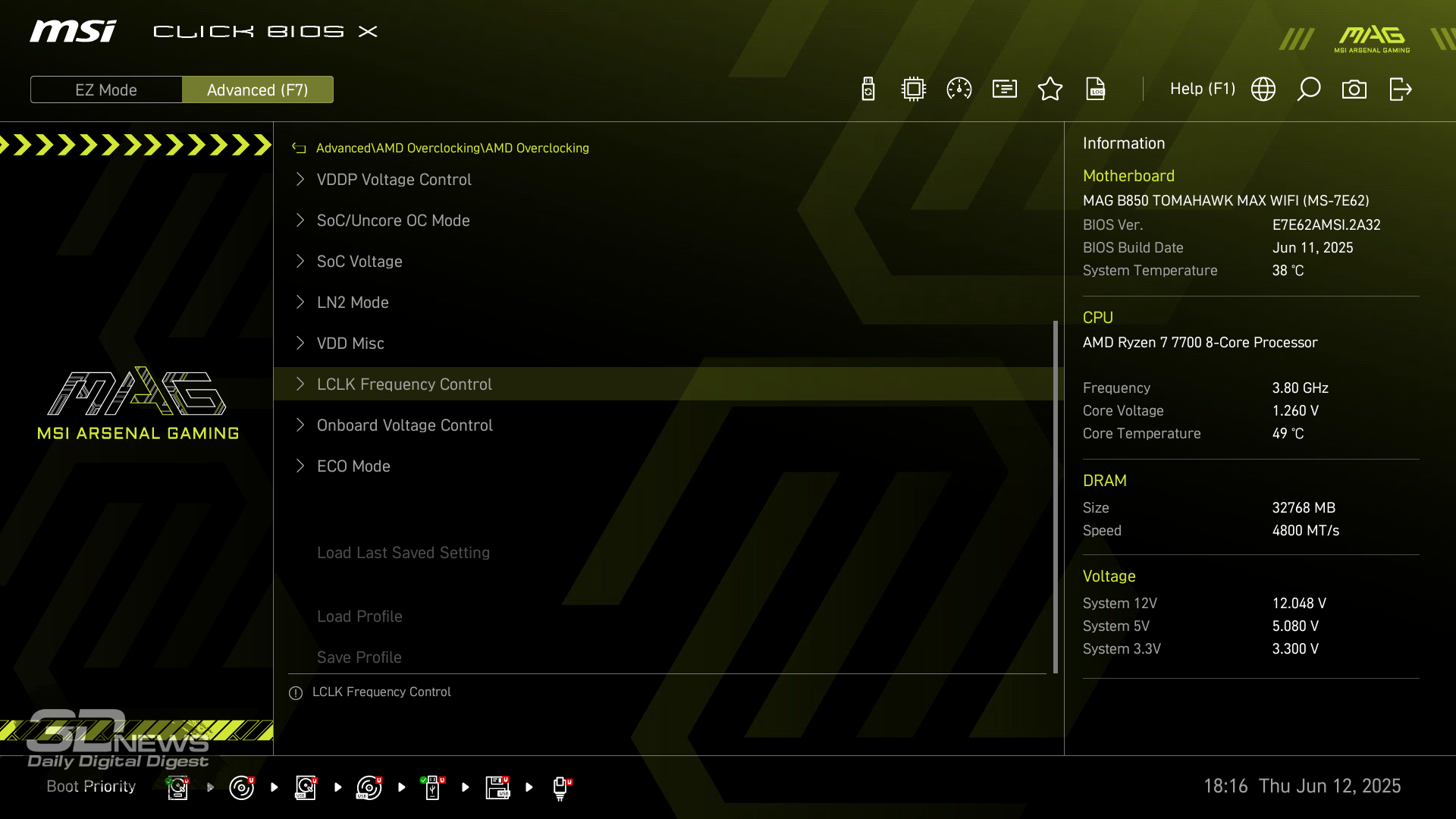Click the MAG B850 TOMAHAWK MAX WIFI model name
Viewport: 1456px width, 819px height.
(1225, 201)
